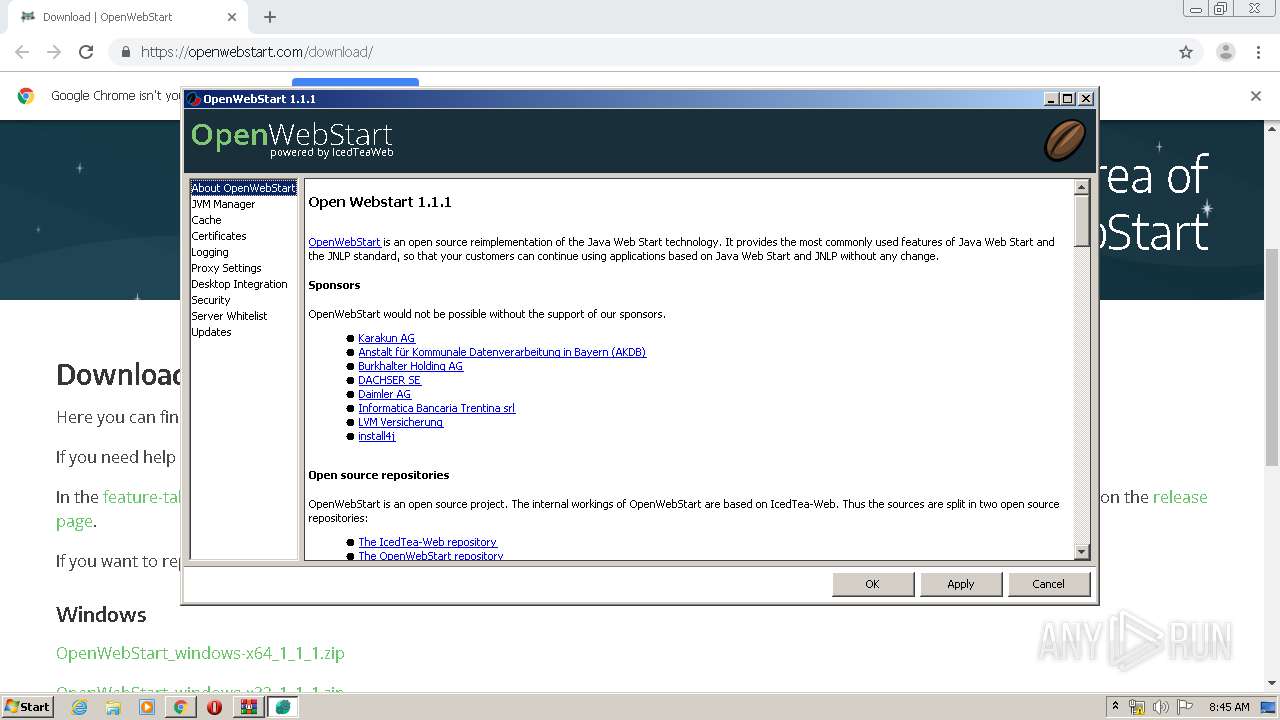Click the About pane scrollbar thumb
1280x720 pixels.
1081,221
